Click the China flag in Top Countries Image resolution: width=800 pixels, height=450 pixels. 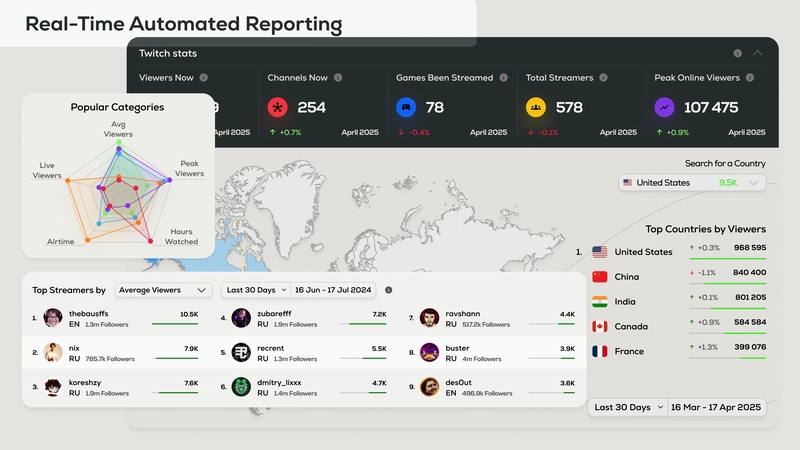click(599, 277)
